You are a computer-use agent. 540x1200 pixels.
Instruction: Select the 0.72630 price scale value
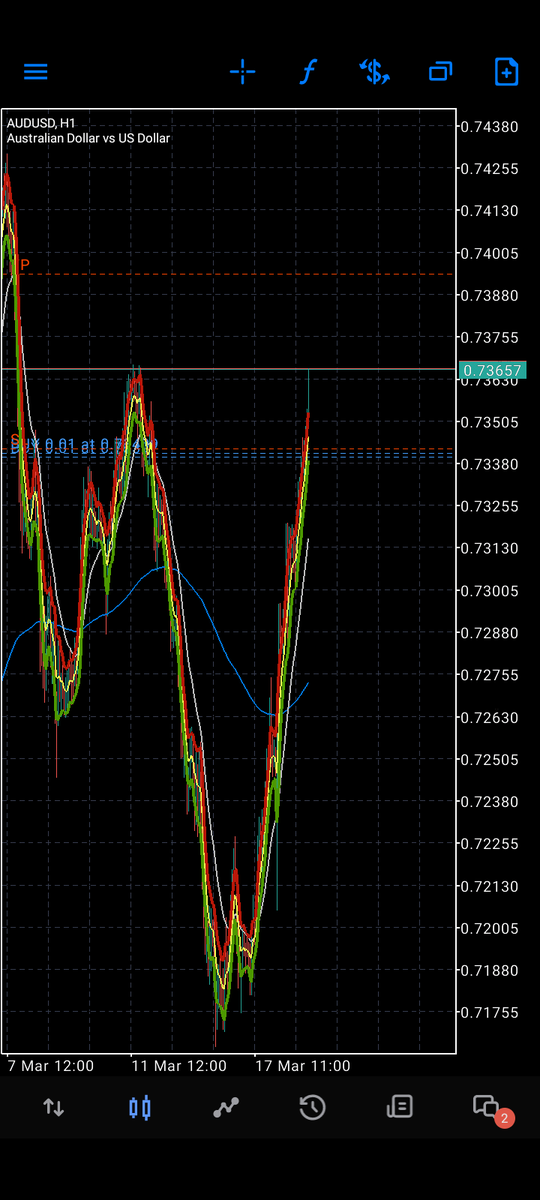[x=490, y=718]
